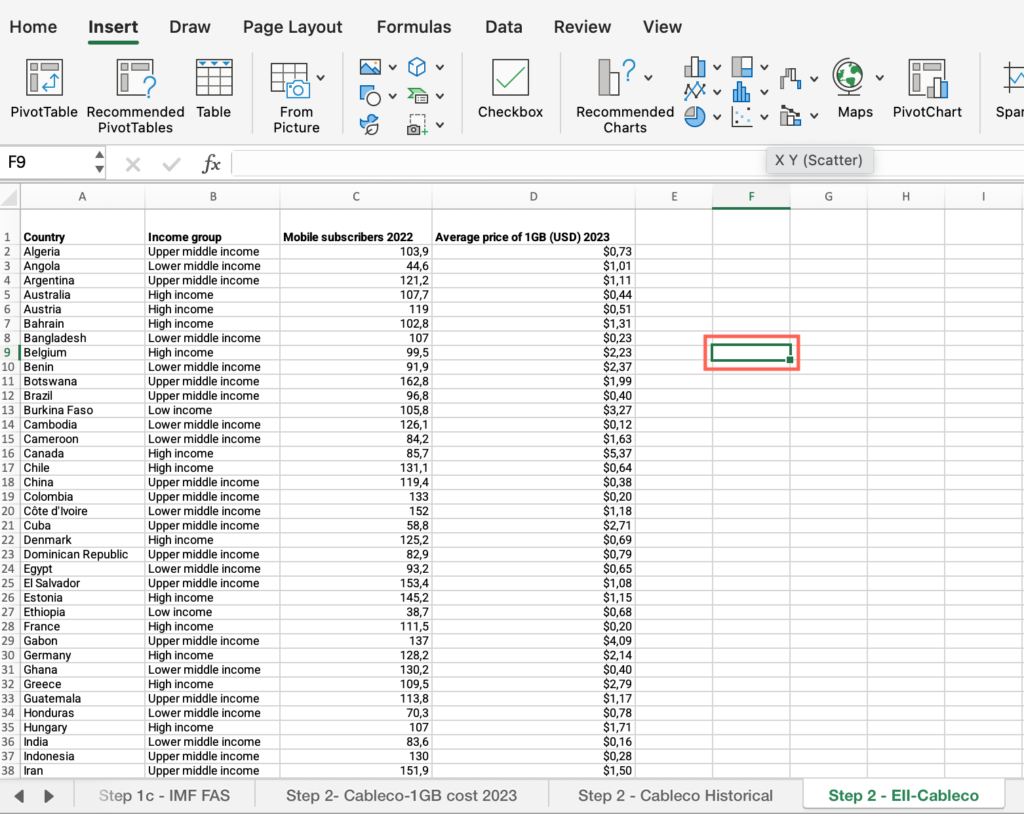Open sheet Step 1c - IMF FAS

tap(165, 796)
